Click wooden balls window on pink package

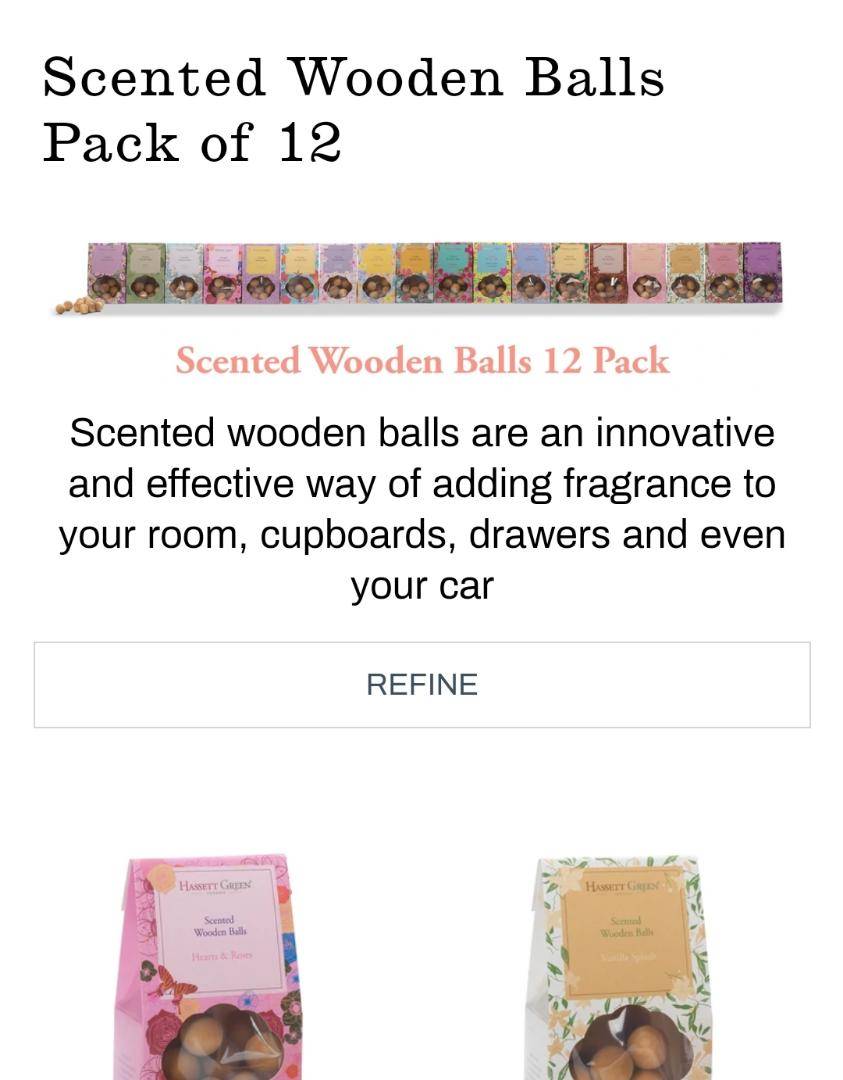225,1041
